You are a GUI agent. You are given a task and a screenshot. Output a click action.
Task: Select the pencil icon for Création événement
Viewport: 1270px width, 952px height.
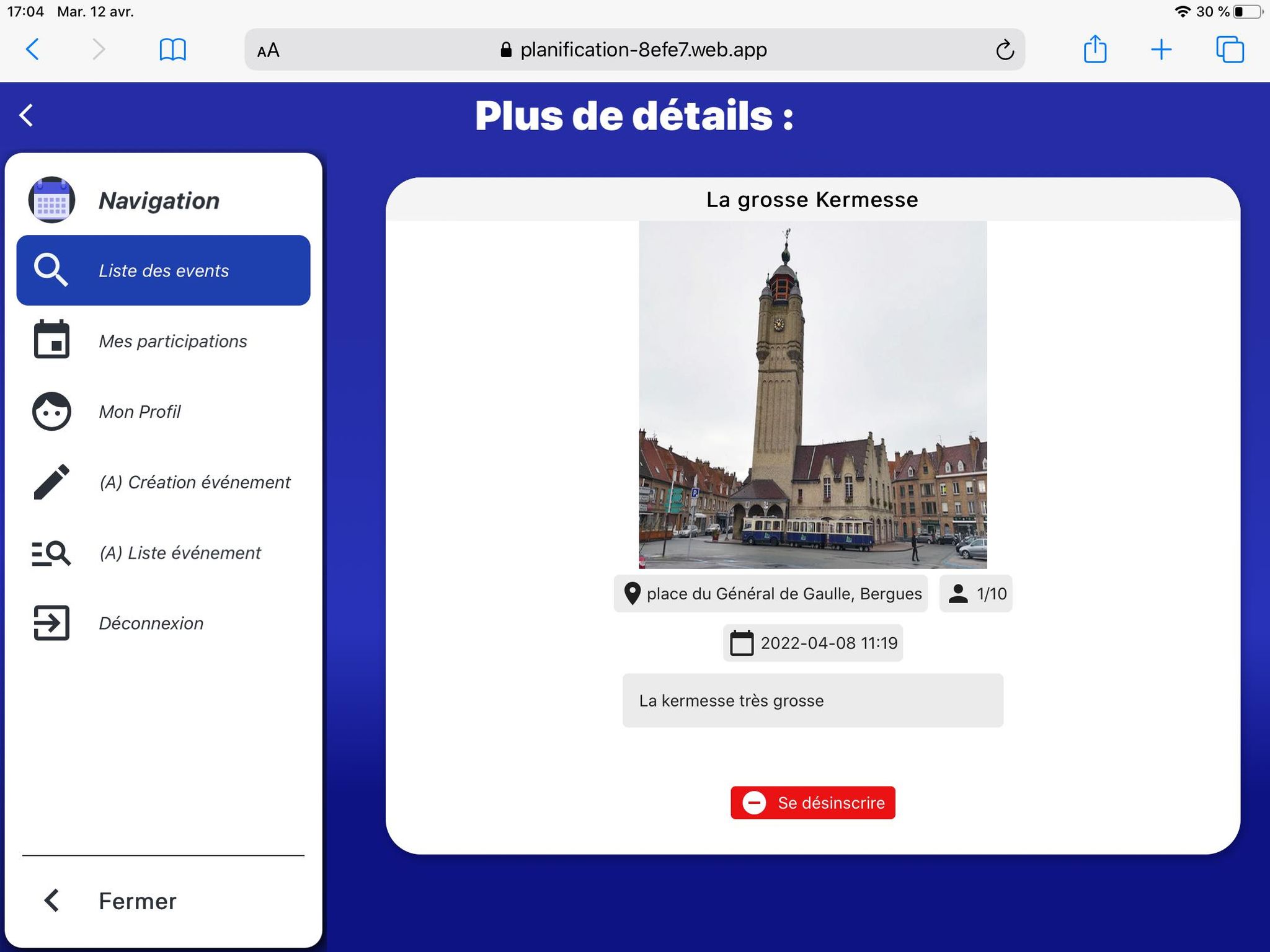[x=51, y=482]
